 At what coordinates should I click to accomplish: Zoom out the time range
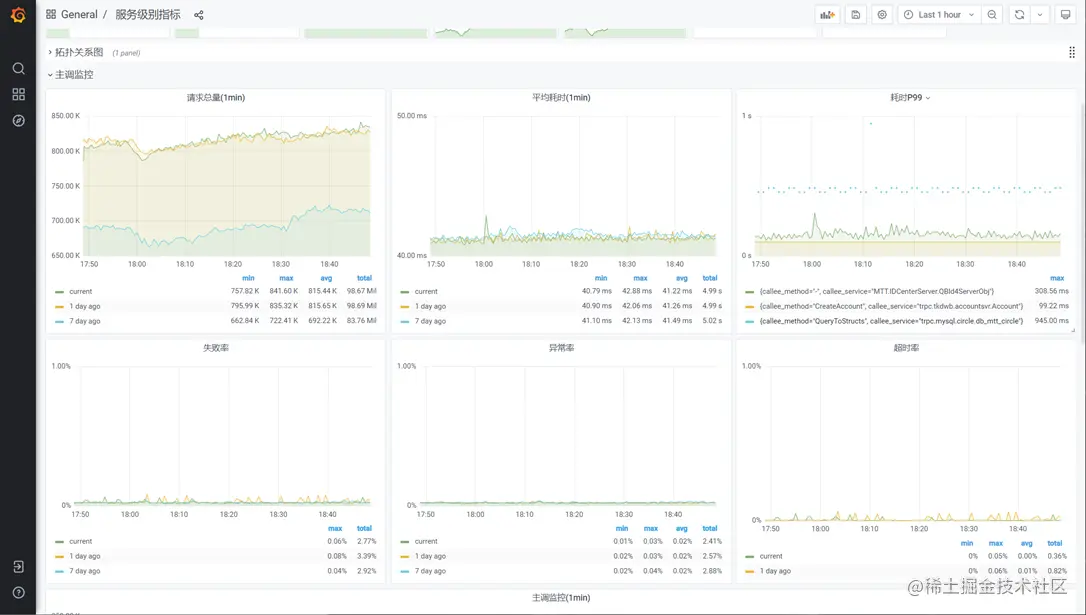click(992, 15)
